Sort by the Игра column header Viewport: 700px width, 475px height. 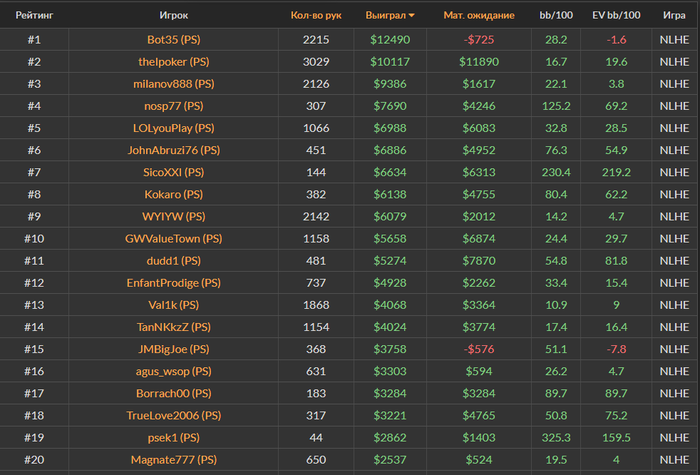coord(673,16)
